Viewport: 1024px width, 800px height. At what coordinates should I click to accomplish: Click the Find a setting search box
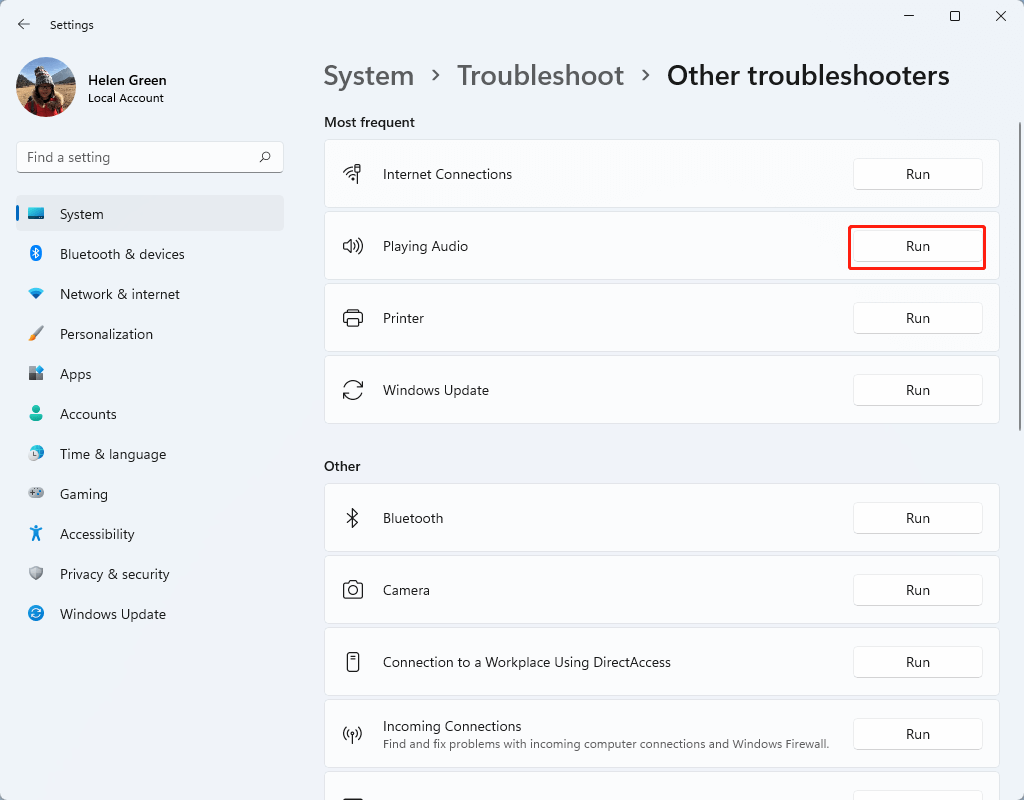(x=150, y=157)
